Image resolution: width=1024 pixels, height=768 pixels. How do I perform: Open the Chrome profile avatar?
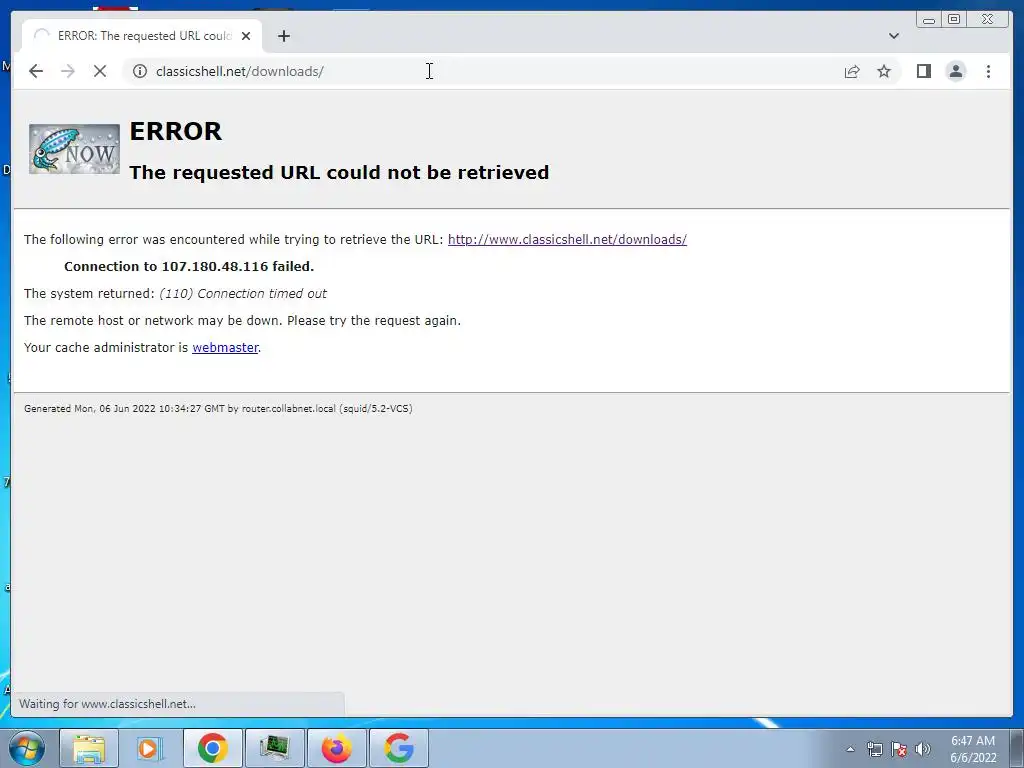pyautogui.click(x=955, y=71)
